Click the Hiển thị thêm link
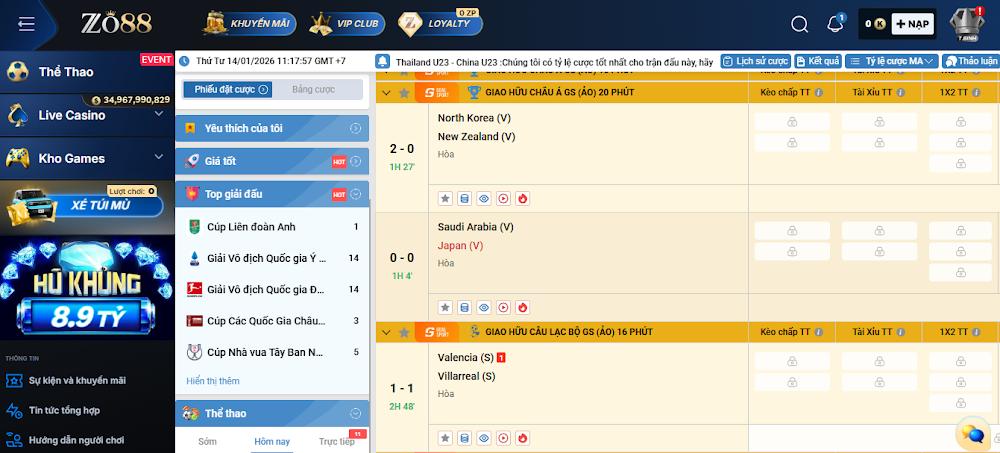This screenshot has width=1000, height=453. (213, 381)
